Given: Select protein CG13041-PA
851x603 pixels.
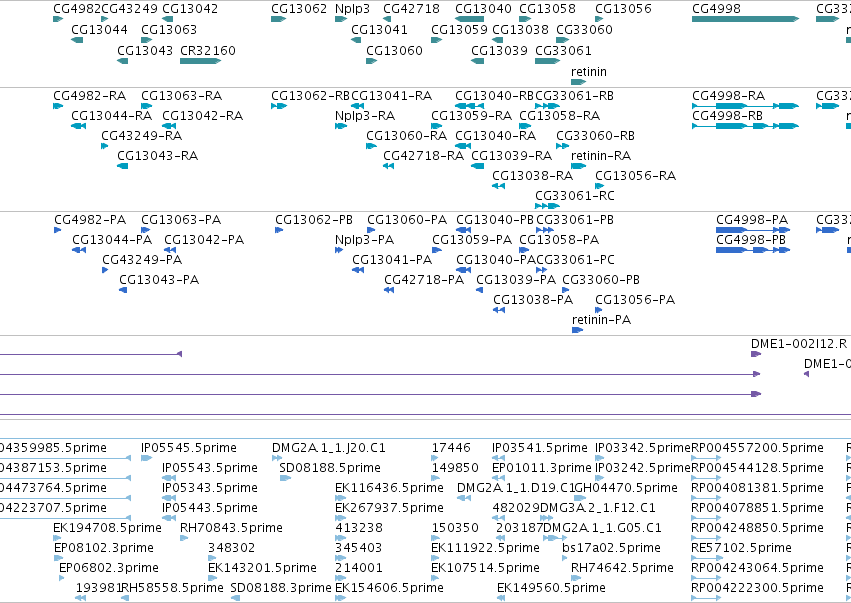Looking at the screenshot, I should pos(392,260).
